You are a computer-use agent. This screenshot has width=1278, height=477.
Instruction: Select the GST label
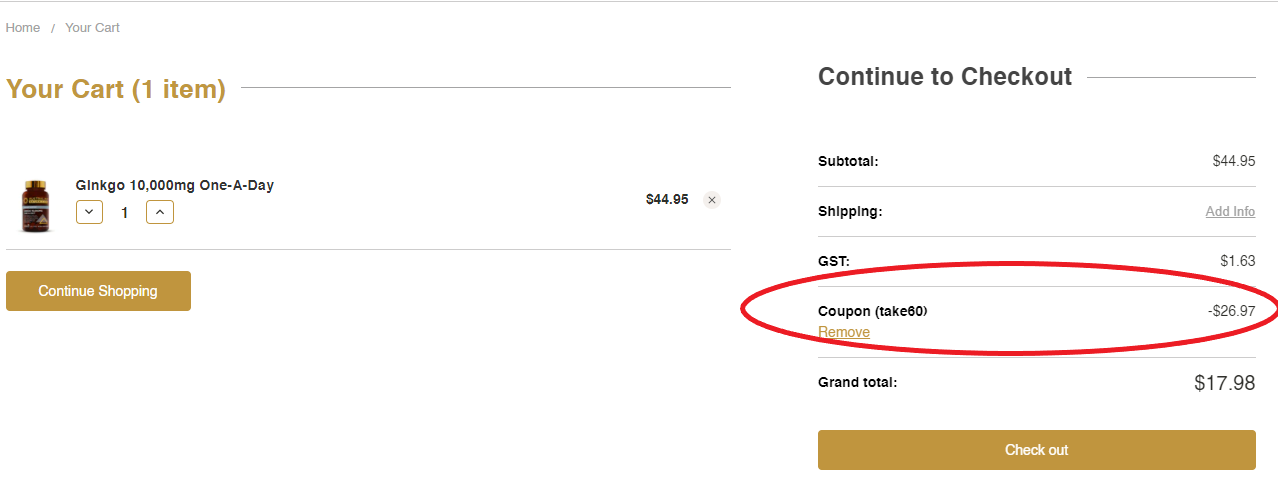point(834,261)
